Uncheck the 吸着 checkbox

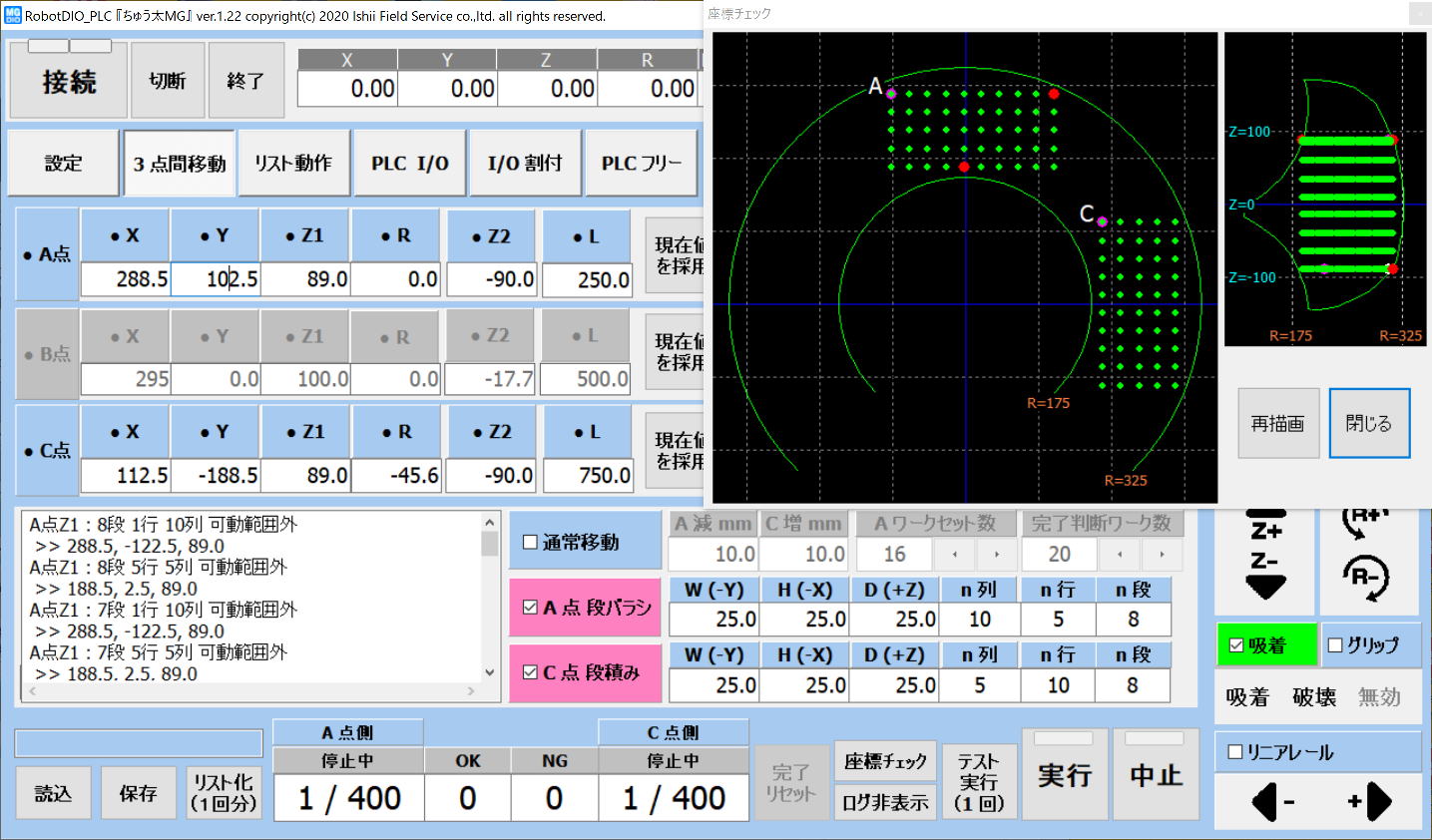click(x=1236, y=645)
